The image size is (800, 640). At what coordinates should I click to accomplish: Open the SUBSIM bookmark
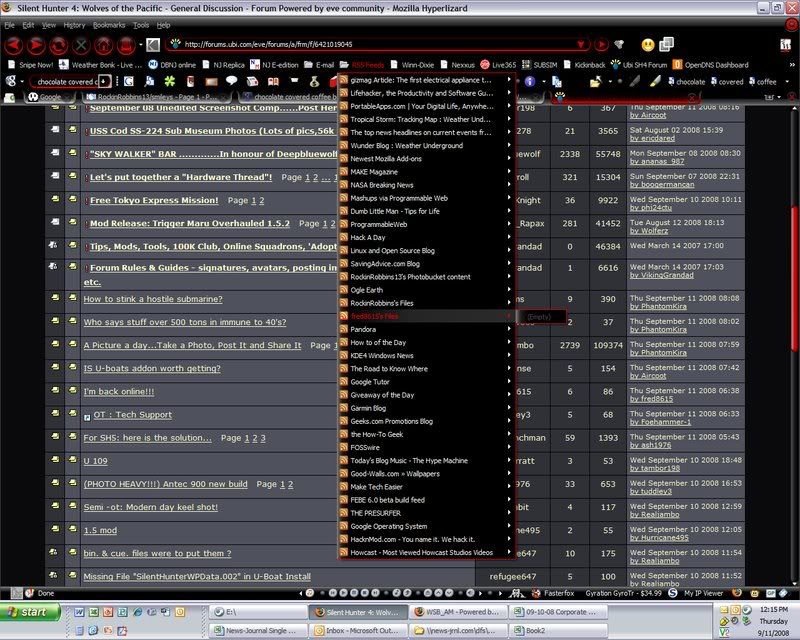pos(539,65)
